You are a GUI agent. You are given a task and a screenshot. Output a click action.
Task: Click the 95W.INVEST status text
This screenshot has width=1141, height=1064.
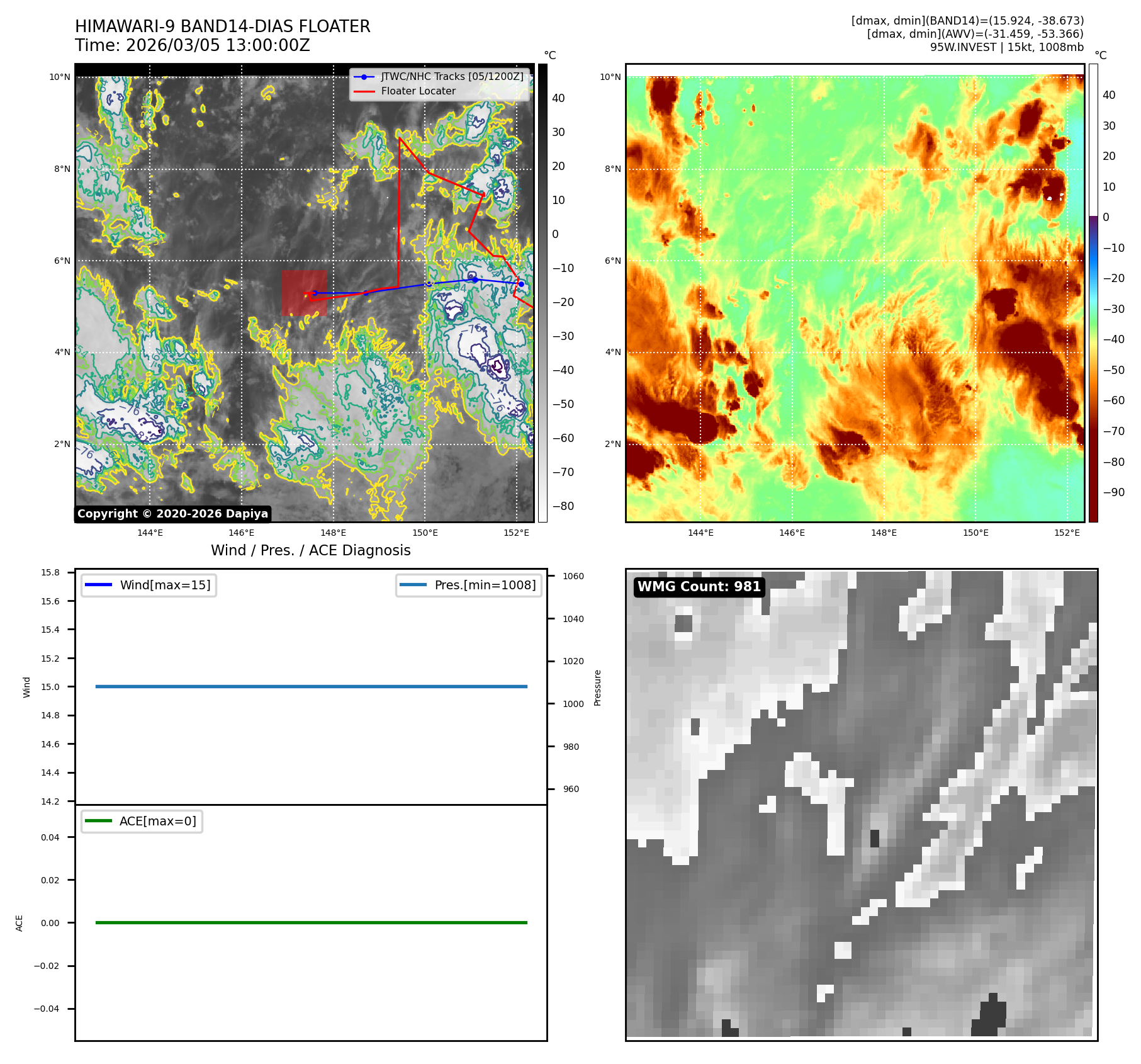click(x=1006, y=47)
